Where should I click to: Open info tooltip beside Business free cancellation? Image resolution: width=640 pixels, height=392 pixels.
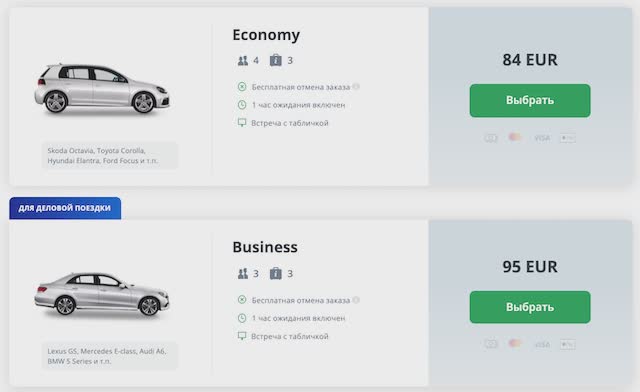pyautogui.click(x=356, y=300)
